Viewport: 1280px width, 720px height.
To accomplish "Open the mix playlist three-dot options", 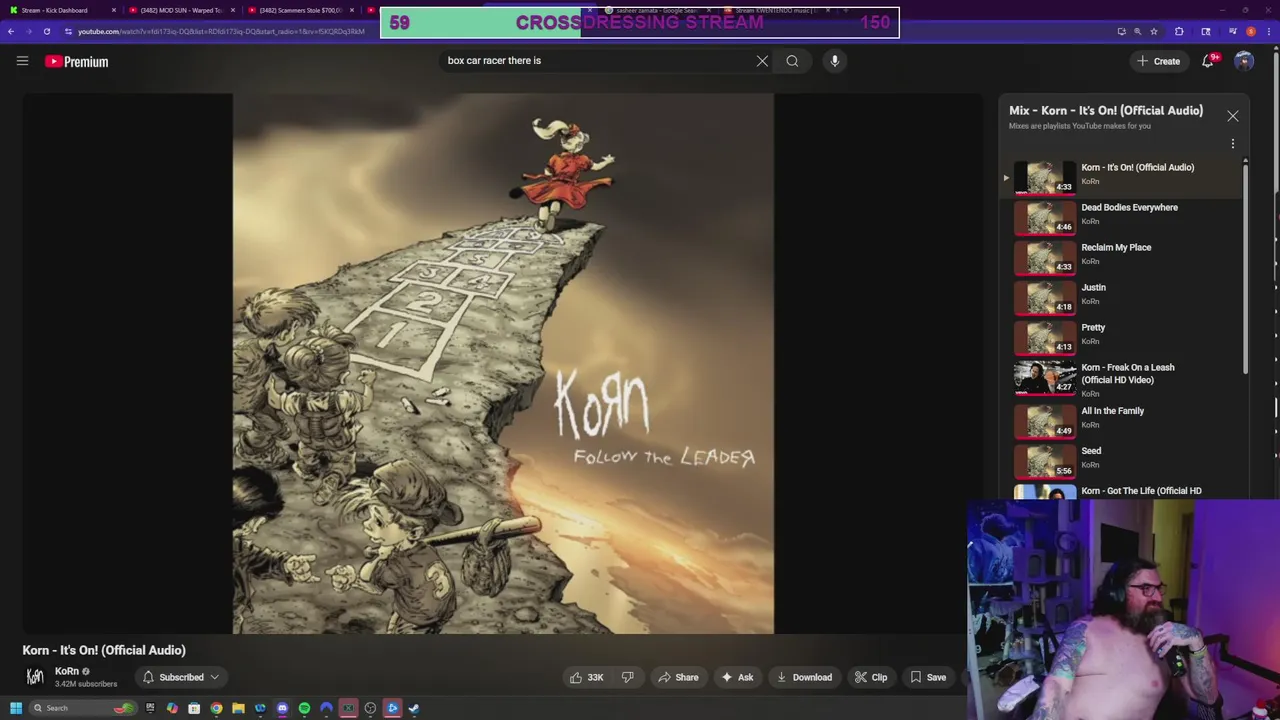I will click(1233, 144).
